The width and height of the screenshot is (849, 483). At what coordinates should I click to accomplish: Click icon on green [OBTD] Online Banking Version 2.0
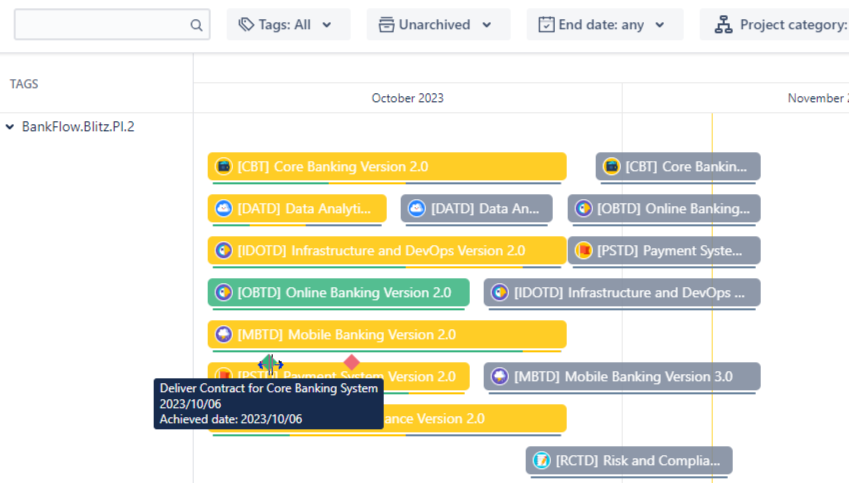point(224,292)
